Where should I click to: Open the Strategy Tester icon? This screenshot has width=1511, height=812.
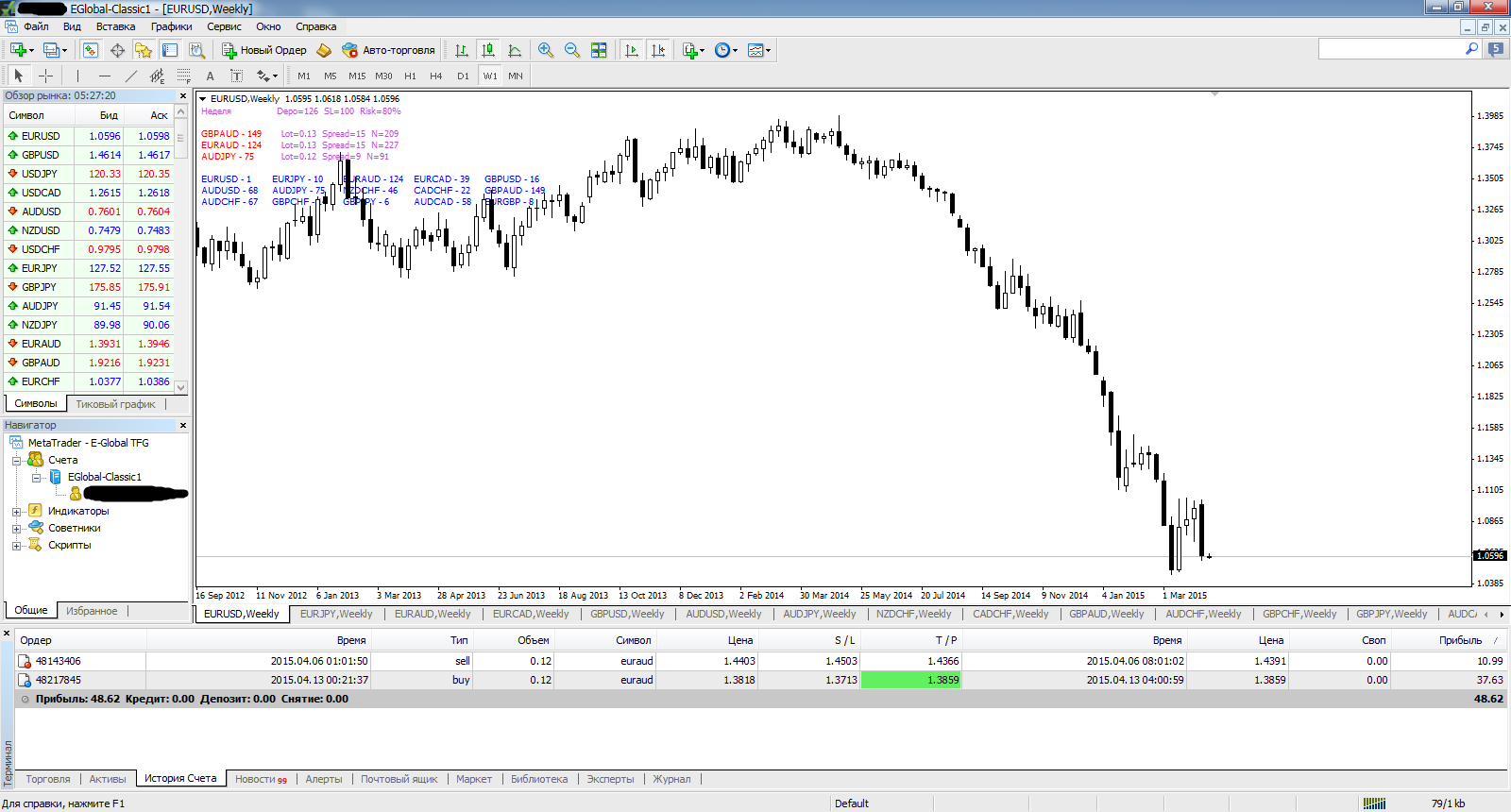(196, 50)
